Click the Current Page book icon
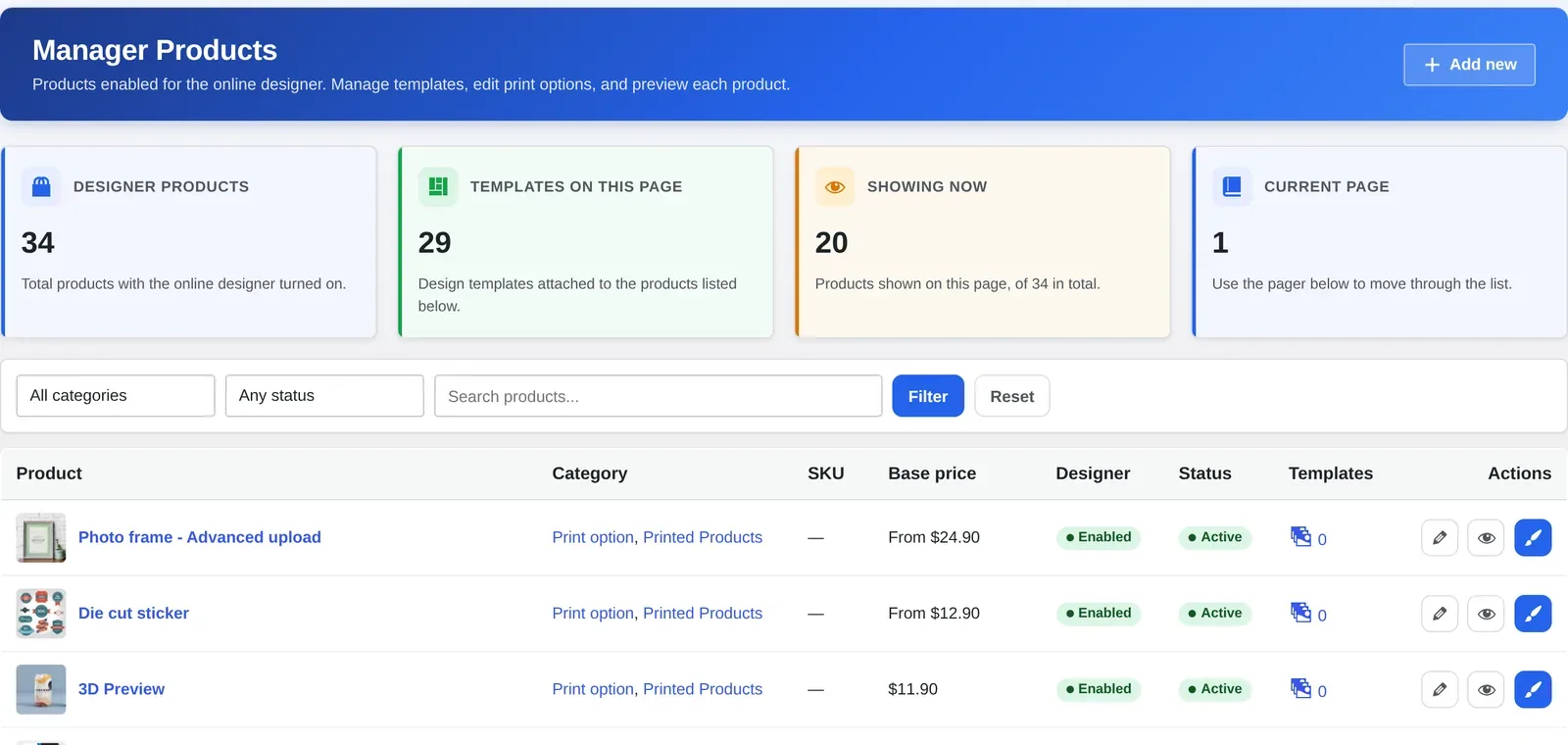 pyautogui.click(x=1232, y=186)
